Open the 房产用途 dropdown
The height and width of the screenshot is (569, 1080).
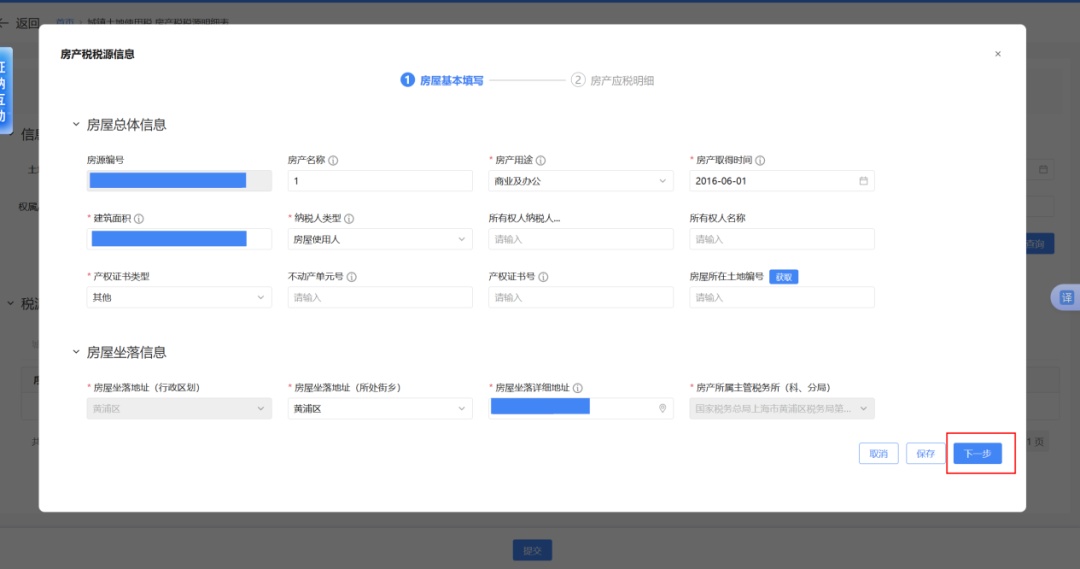(x=580, y=181)
